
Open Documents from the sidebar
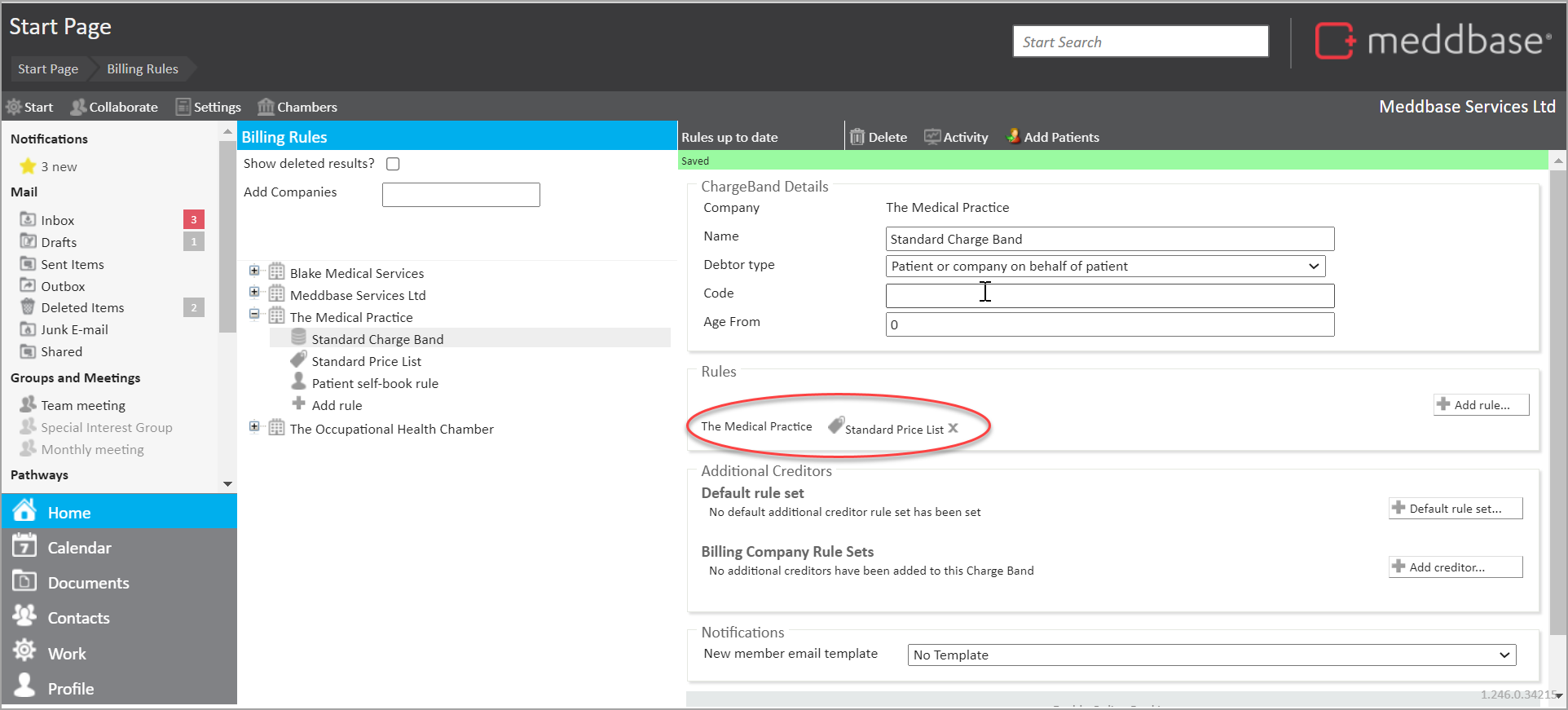click(x=88, y=583)
